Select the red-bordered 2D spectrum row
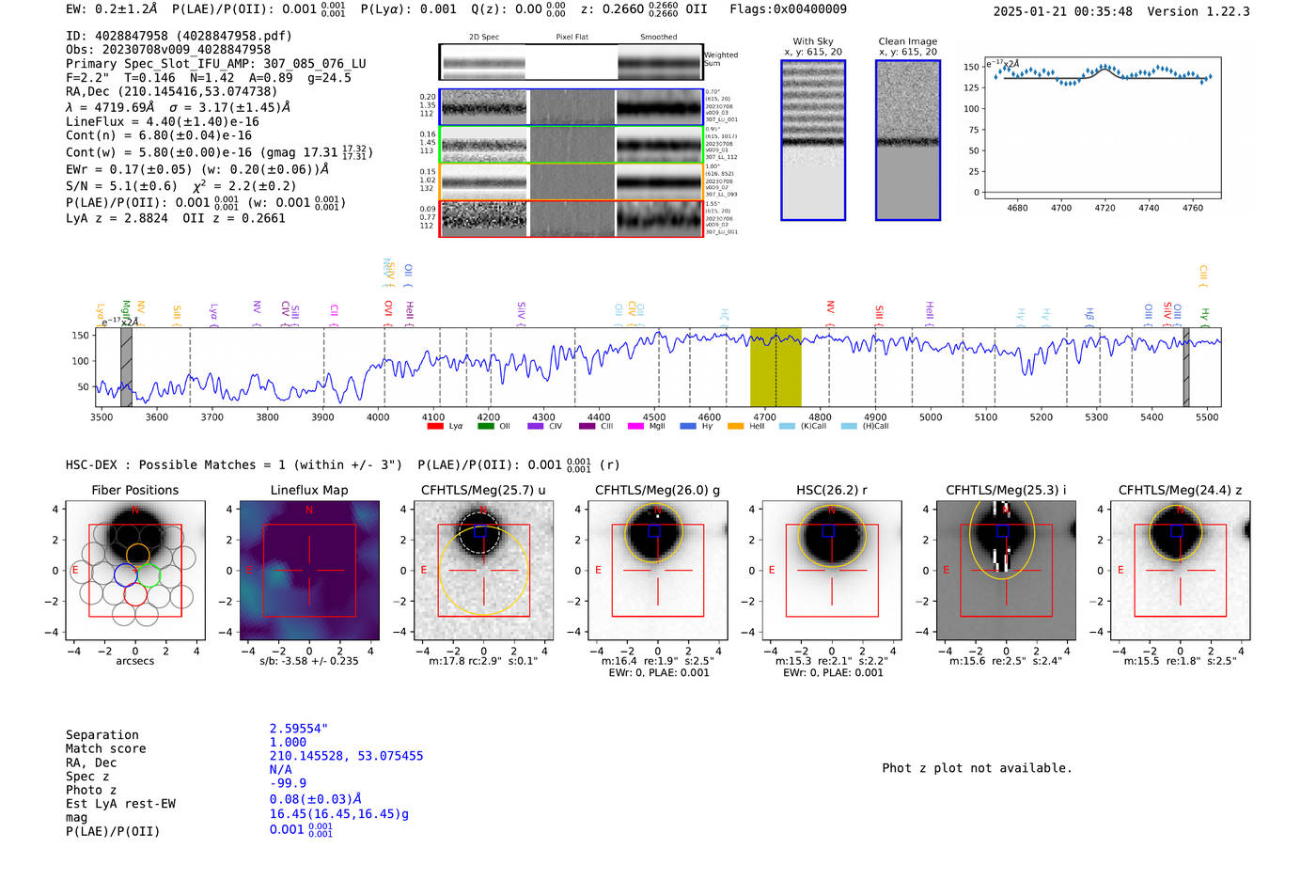Screen dimensions: 1316x896 572,219
